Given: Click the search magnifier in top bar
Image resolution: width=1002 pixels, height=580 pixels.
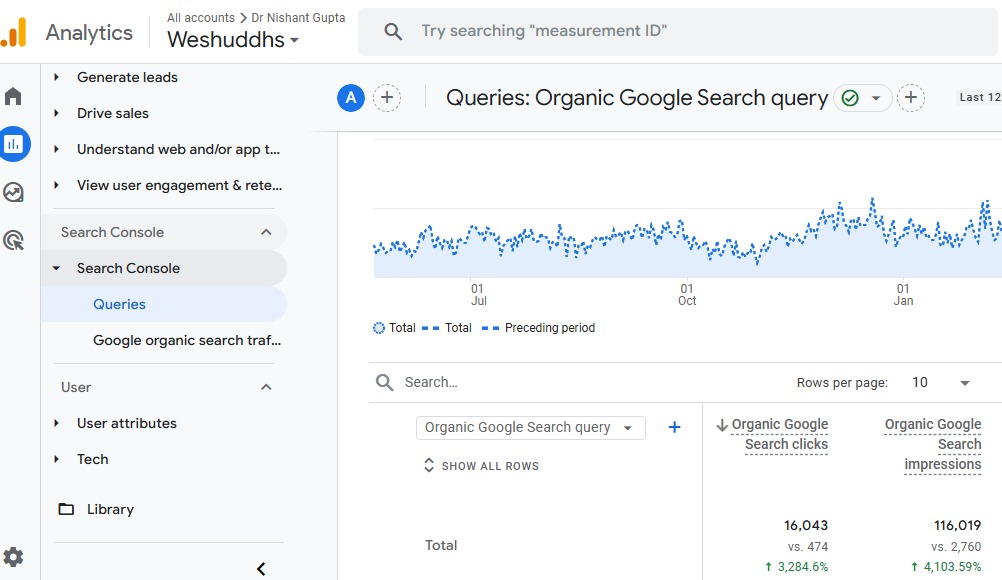Looking at the screenshot, I should 393,31.
